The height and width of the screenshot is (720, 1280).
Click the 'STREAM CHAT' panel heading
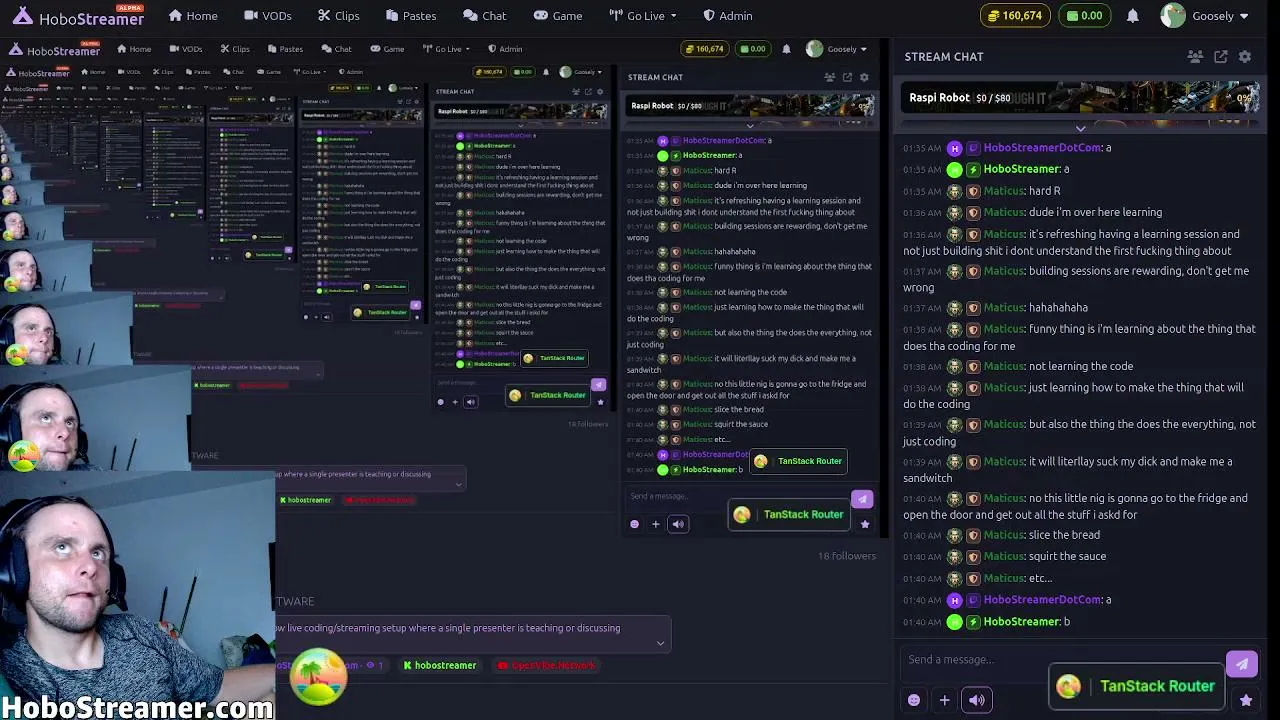944,57
